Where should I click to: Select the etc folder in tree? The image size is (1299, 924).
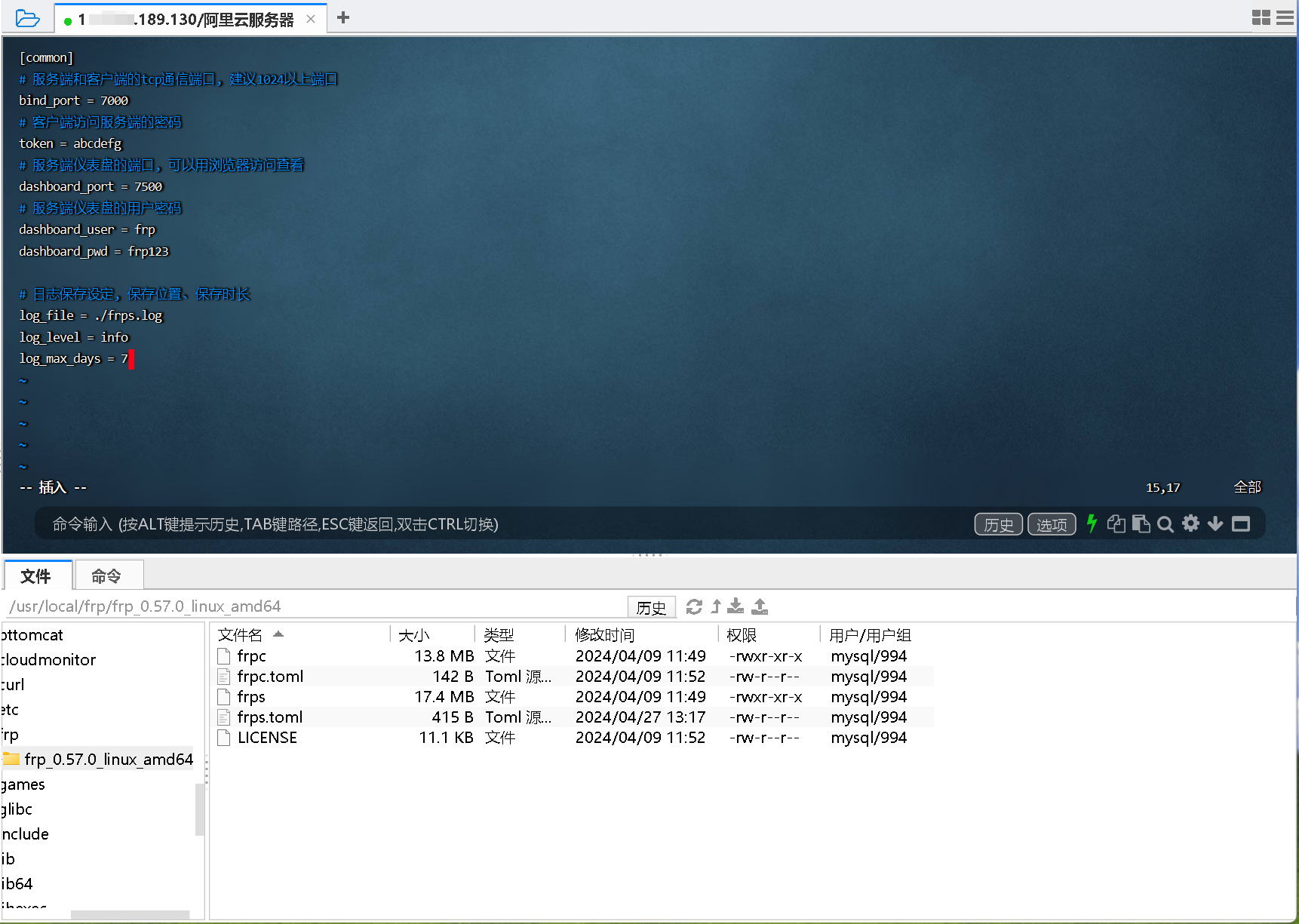(x=9, y=710)
